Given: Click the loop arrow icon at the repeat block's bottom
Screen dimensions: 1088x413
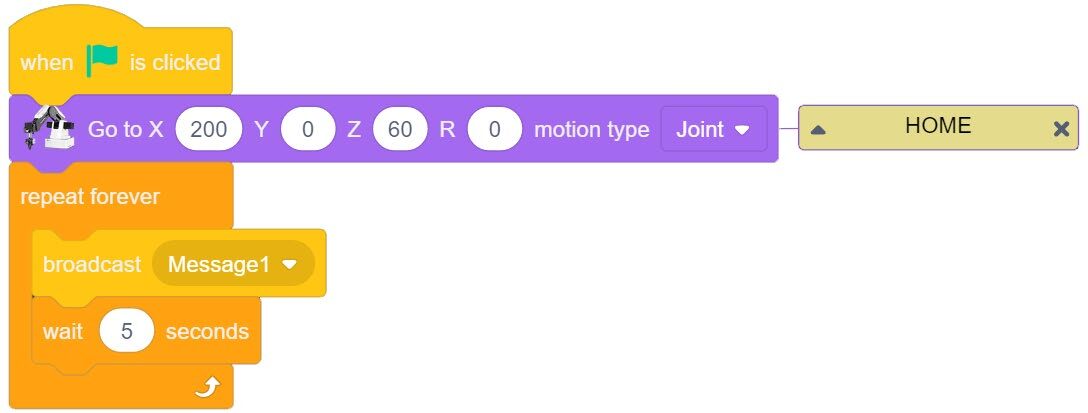Looking at the screenshot, I should pos(207,386).
